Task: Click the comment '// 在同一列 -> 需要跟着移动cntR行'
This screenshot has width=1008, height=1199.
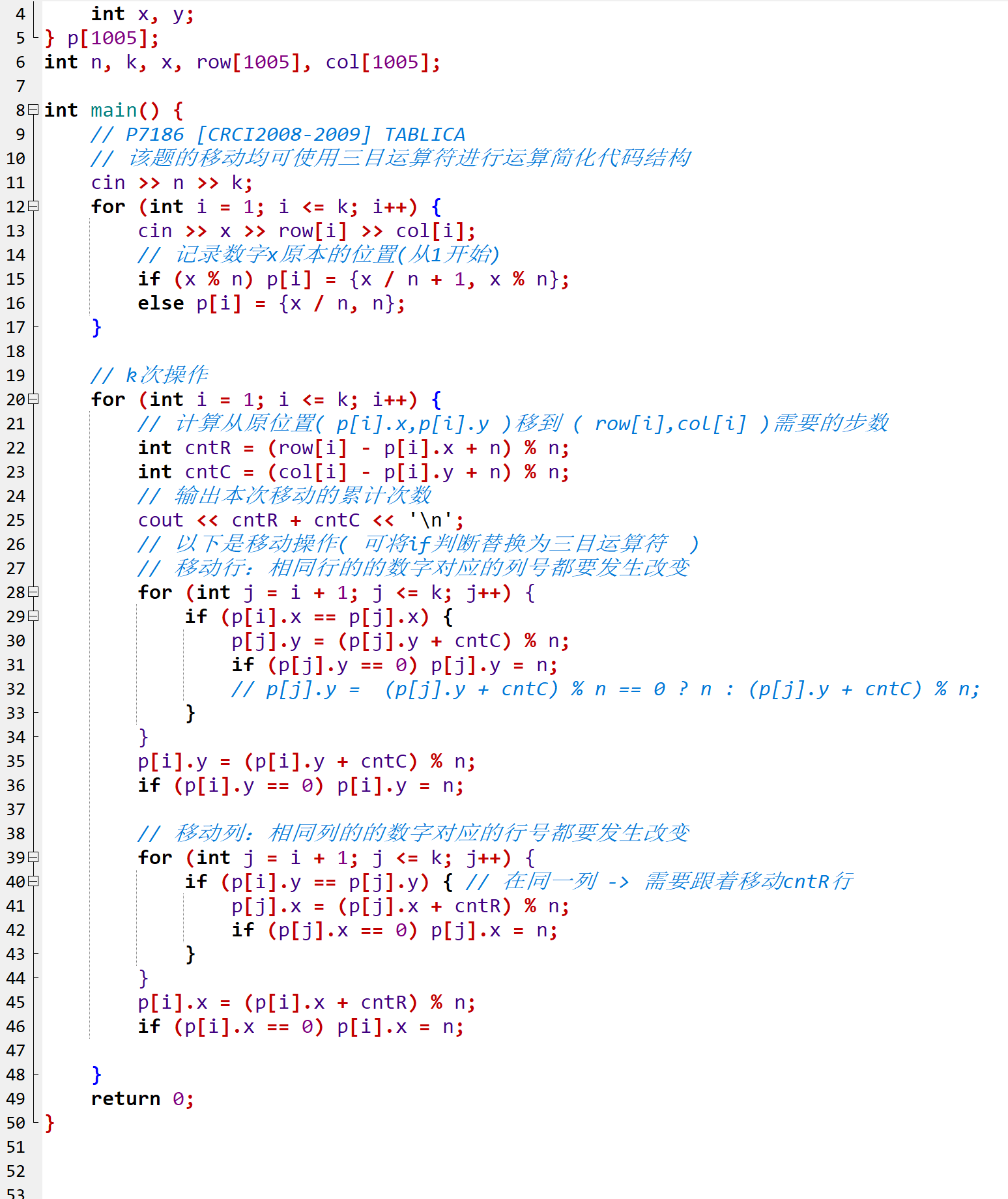Action: [x=659, y=882]
